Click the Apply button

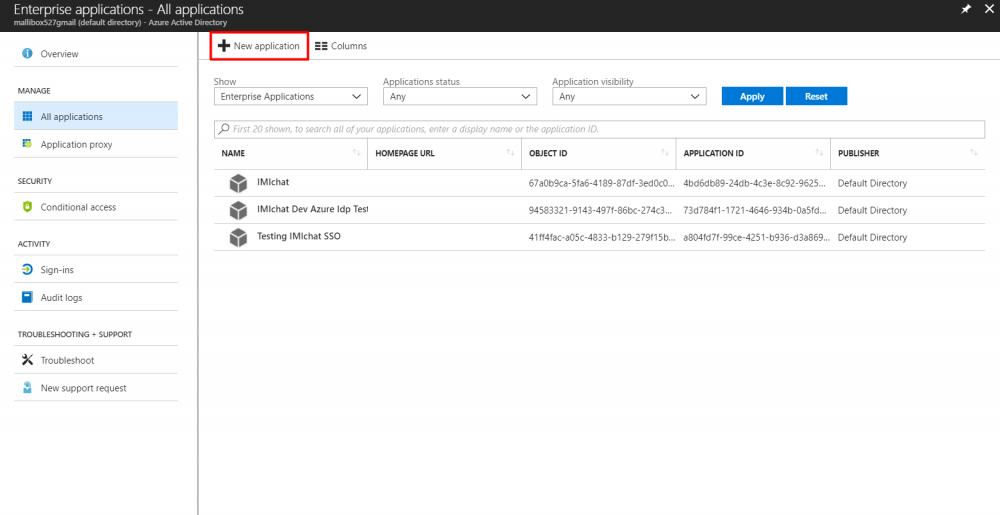[x=753, y=96]
